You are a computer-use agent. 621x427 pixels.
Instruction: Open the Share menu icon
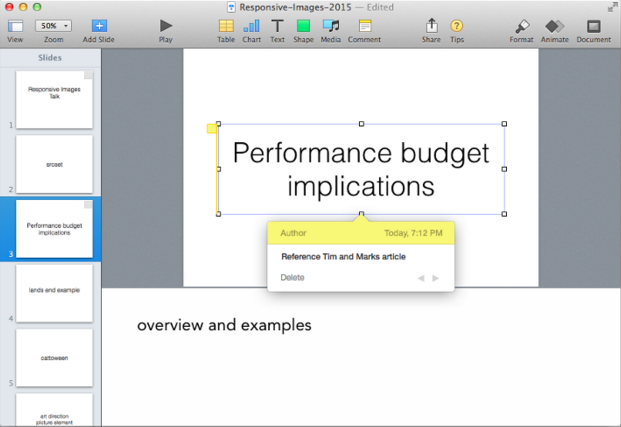(431, 25)
